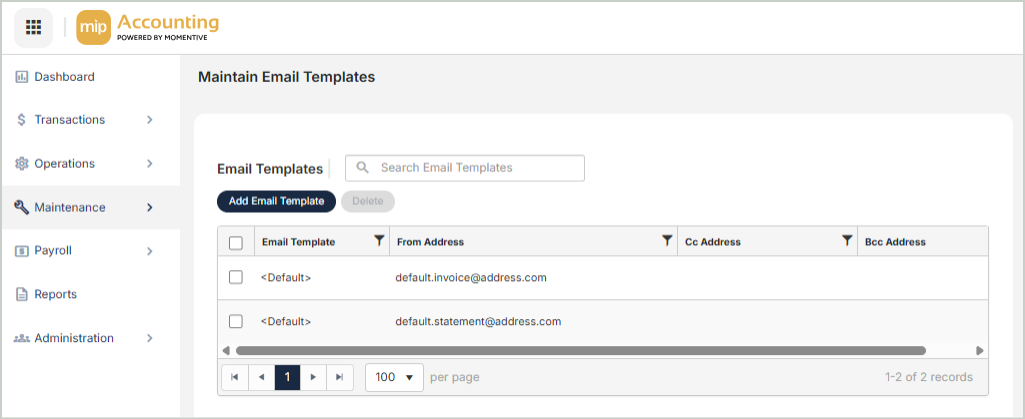Screen dimensions: 1025x419
Task: Toggle the select-all header checkbox
Action: [236, 242]
